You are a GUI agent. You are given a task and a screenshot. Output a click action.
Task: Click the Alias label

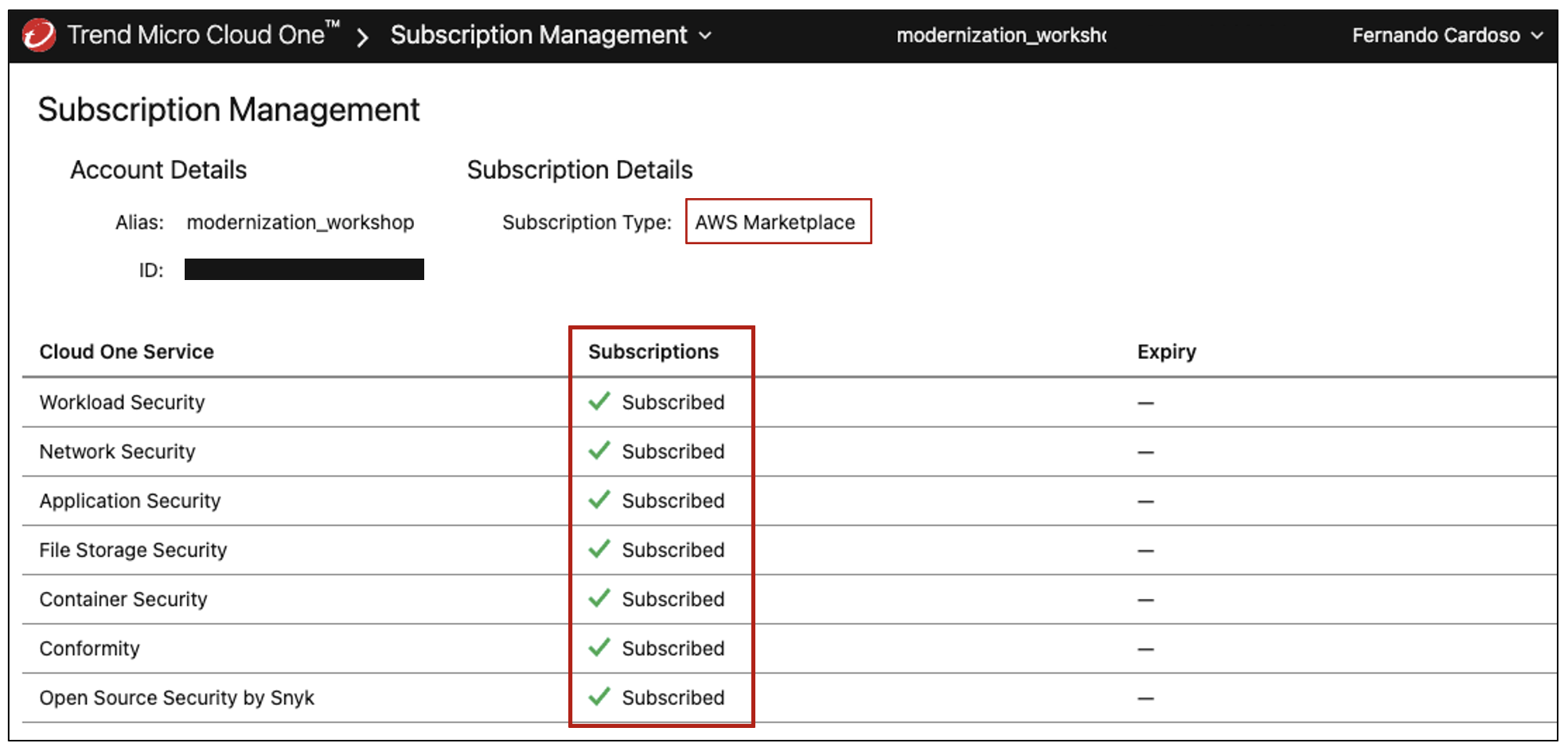(139, 222)
